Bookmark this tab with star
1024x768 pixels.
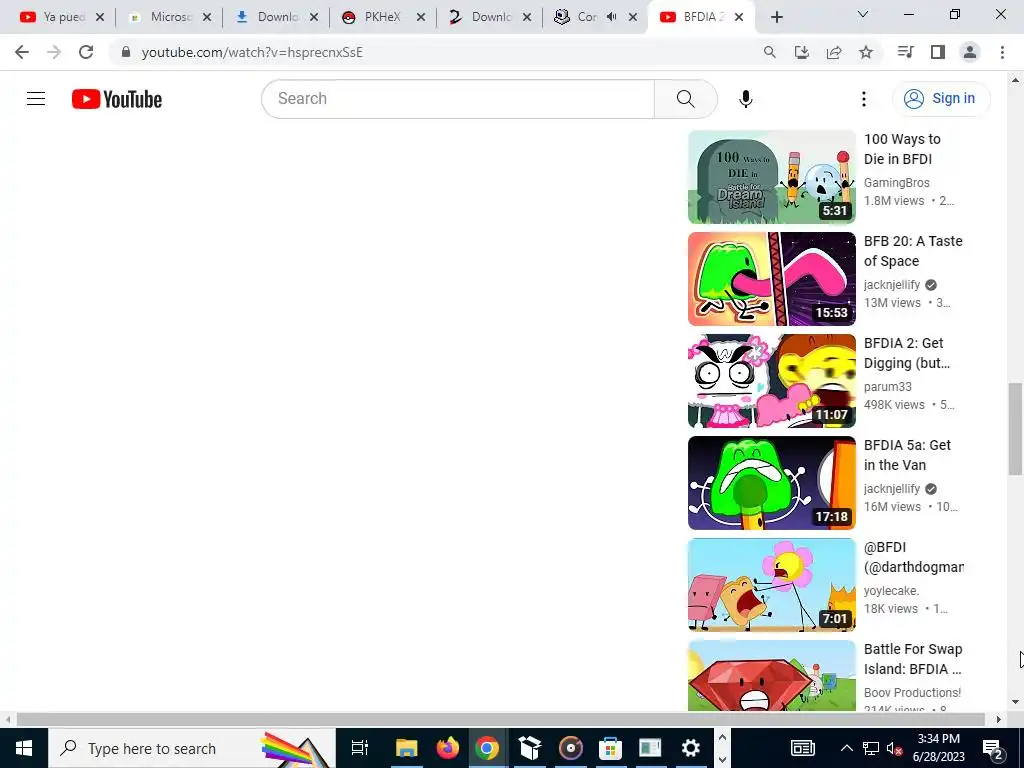point(865,52)
